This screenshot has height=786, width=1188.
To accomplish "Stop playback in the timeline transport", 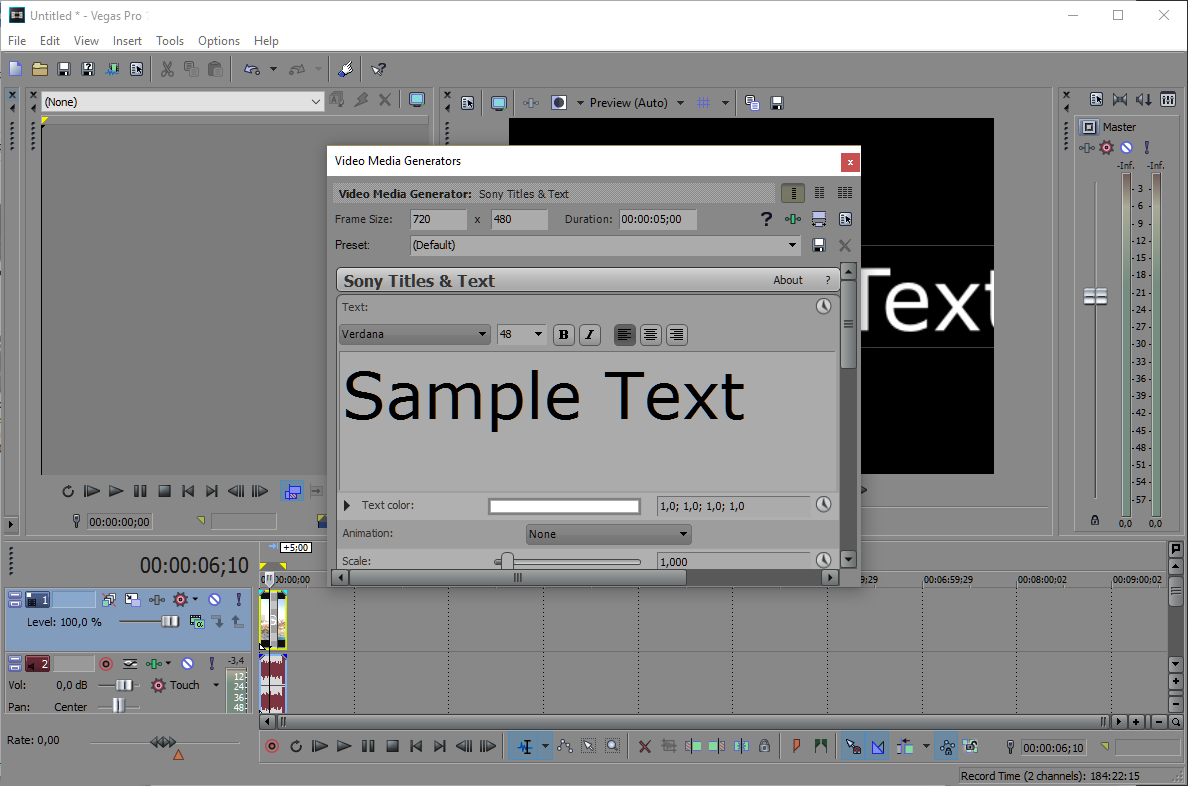I will [x=392, y=747].
